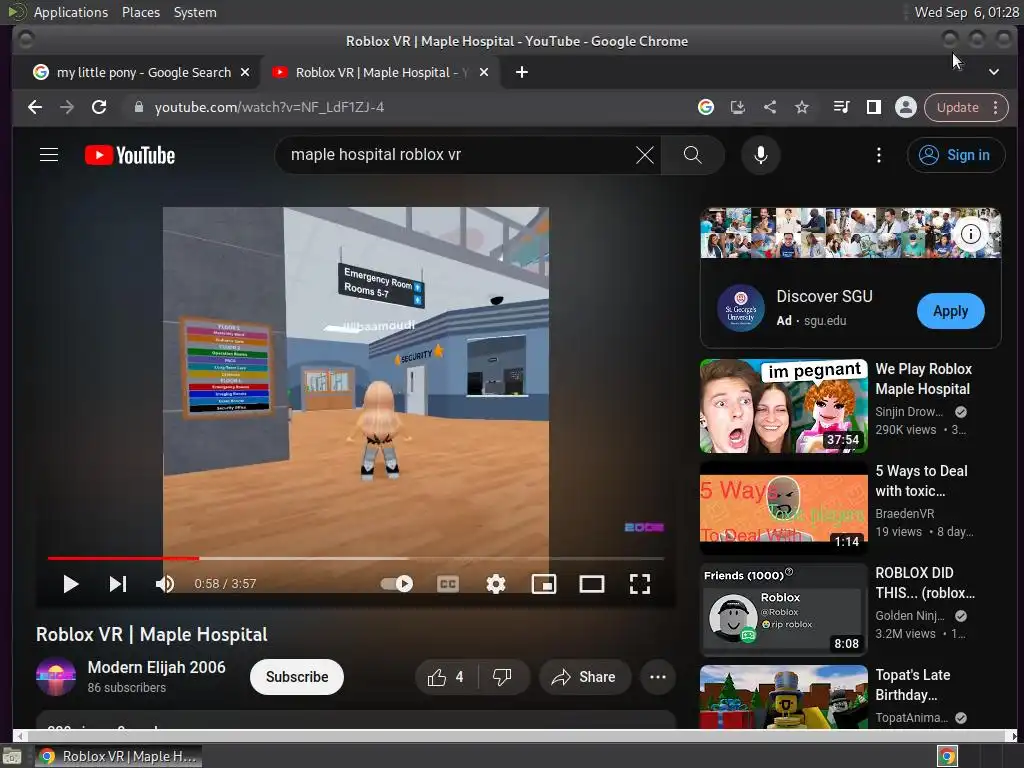Toggle closed captions
The width and height of the screenshot is (1024, 768).
448,584
